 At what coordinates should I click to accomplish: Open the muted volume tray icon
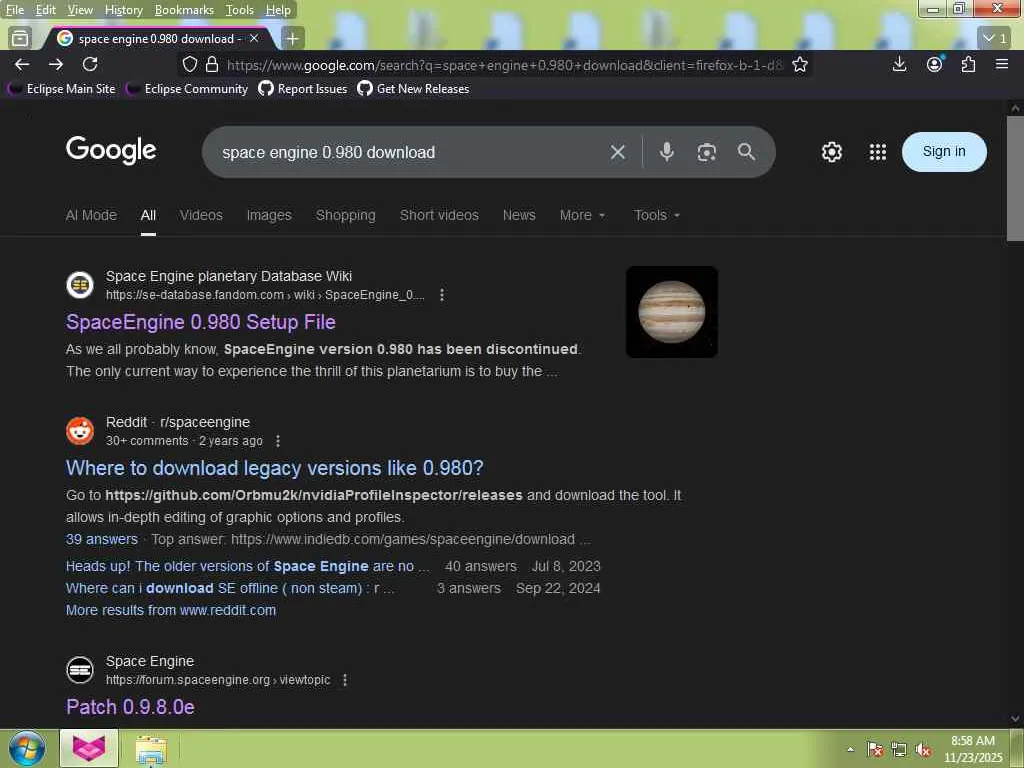click(x=923, y=750)
